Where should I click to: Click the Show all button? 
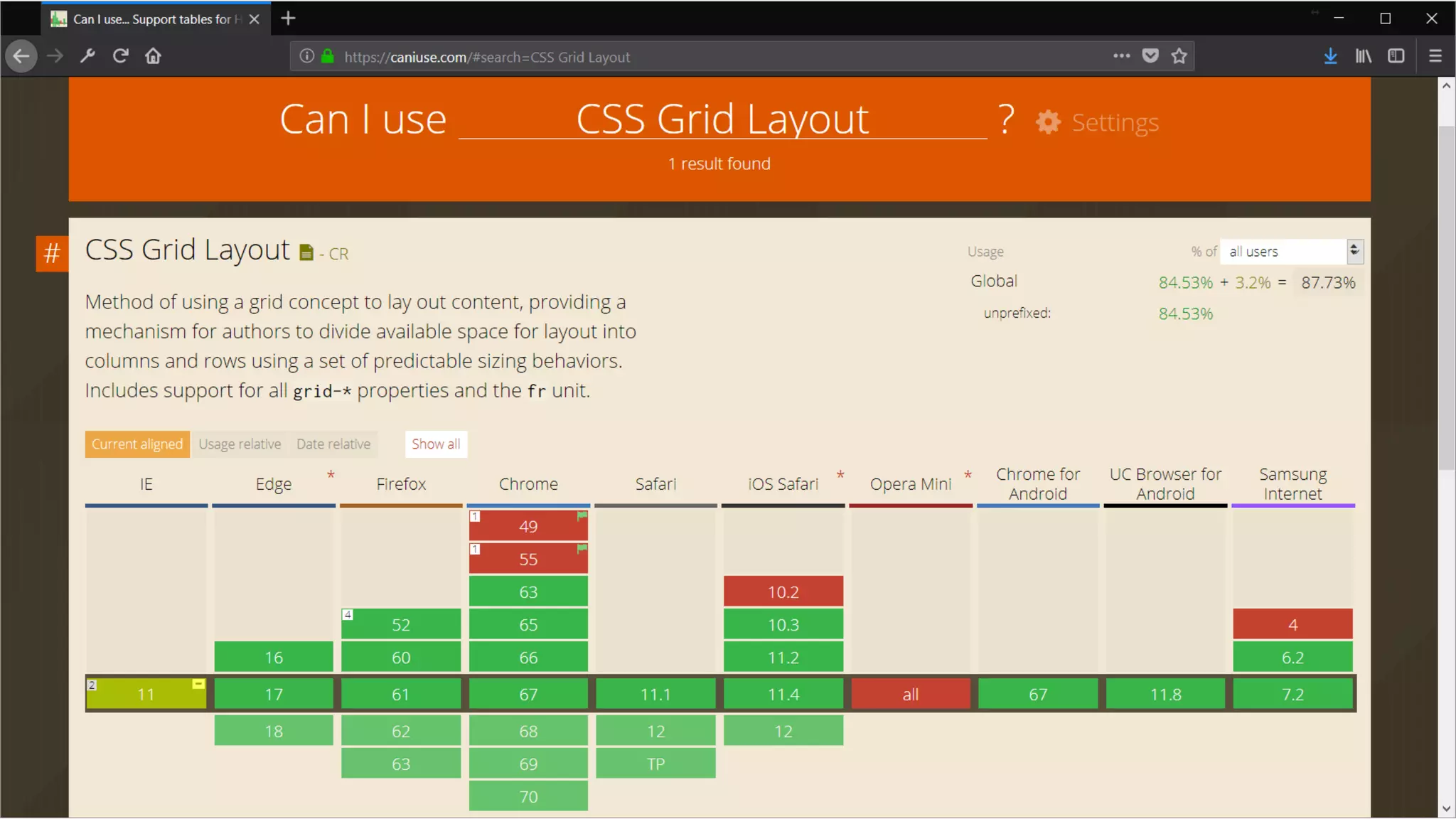pos(436,444)
